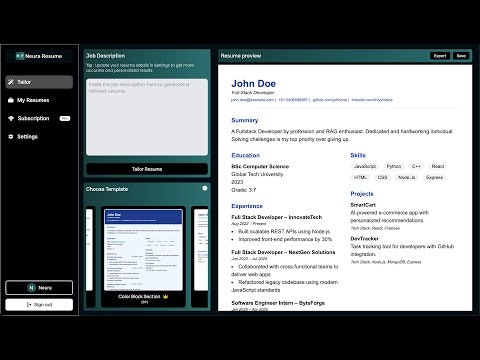Select the Tailor wand icon in sidebar
Screen dimensions: 480x360
pyautogui.click(x=11, y=82)
